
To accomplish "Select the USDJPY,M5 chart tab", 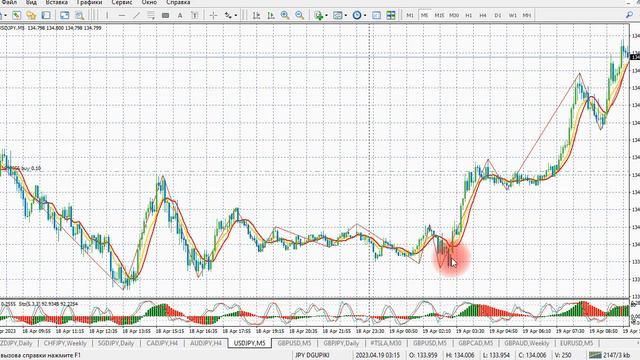I will click(x=249, y=343).
